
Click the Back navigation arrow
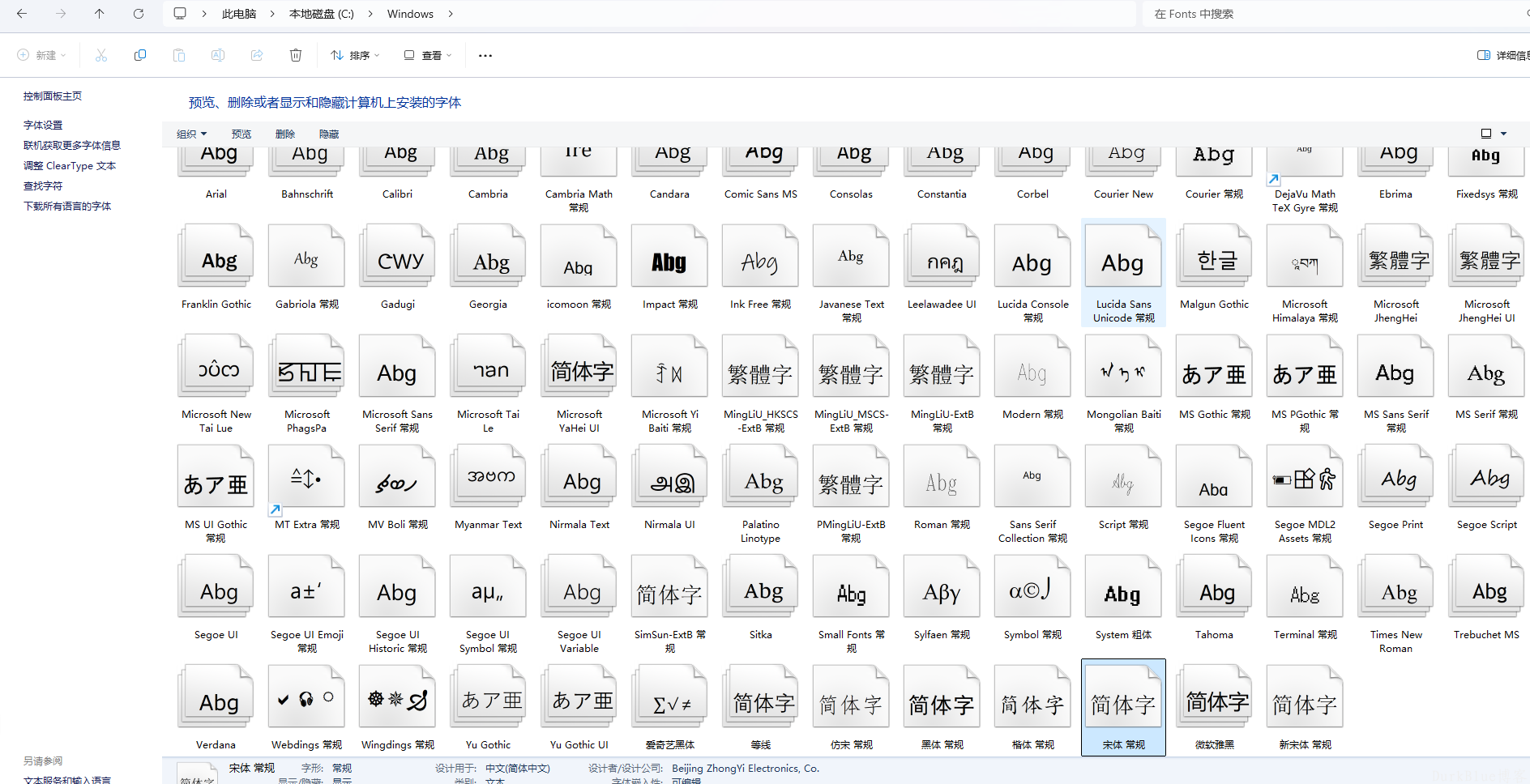point(22,14)
